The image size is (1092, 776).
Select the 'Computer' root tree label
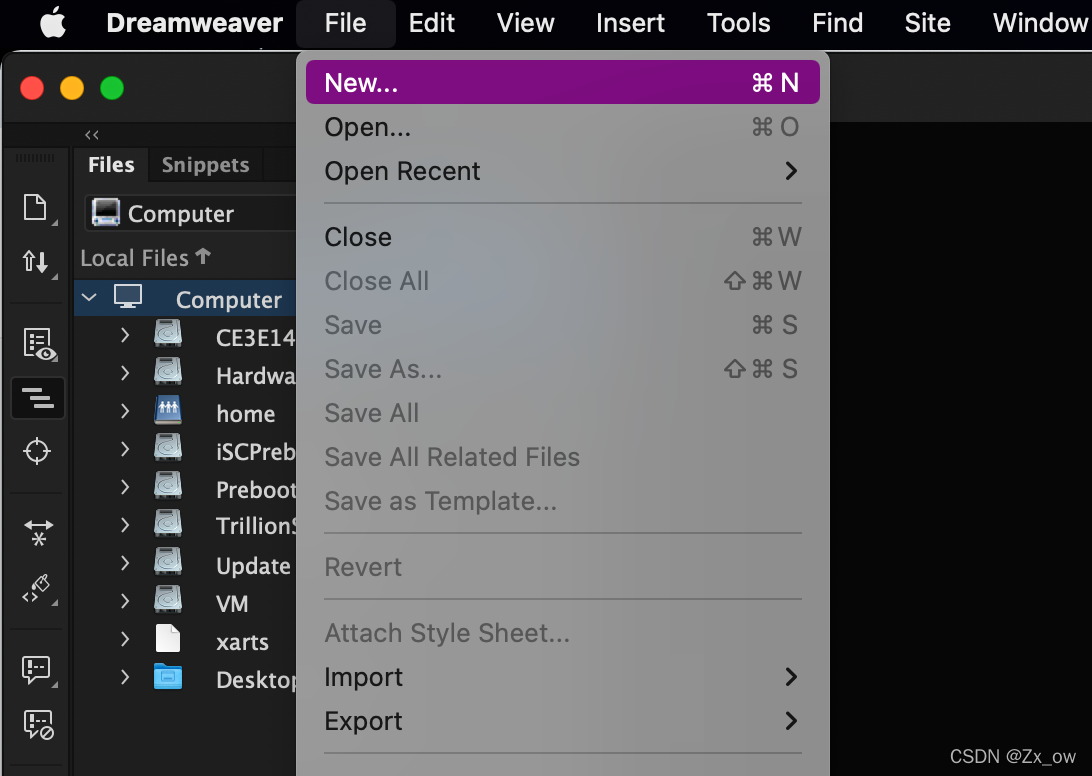[x=229, y=300]
